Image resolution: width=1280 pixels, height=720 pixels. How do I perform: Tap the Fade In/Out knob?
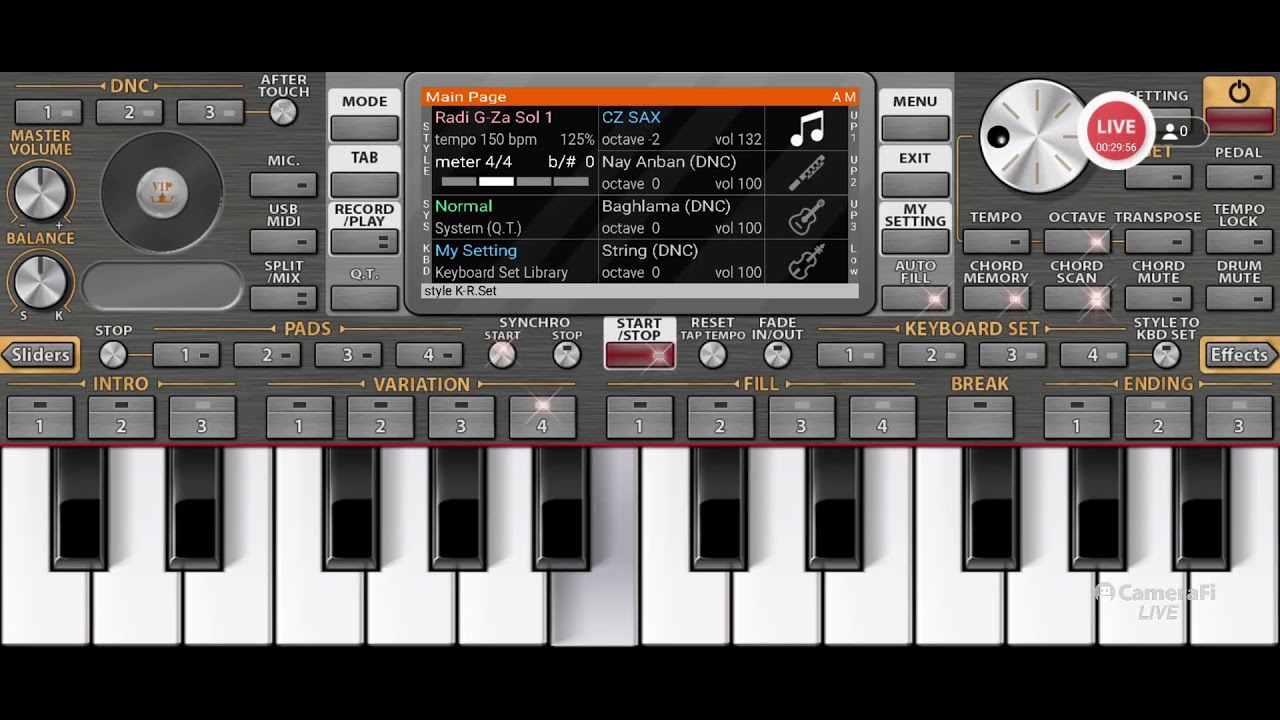coord(777,354)
